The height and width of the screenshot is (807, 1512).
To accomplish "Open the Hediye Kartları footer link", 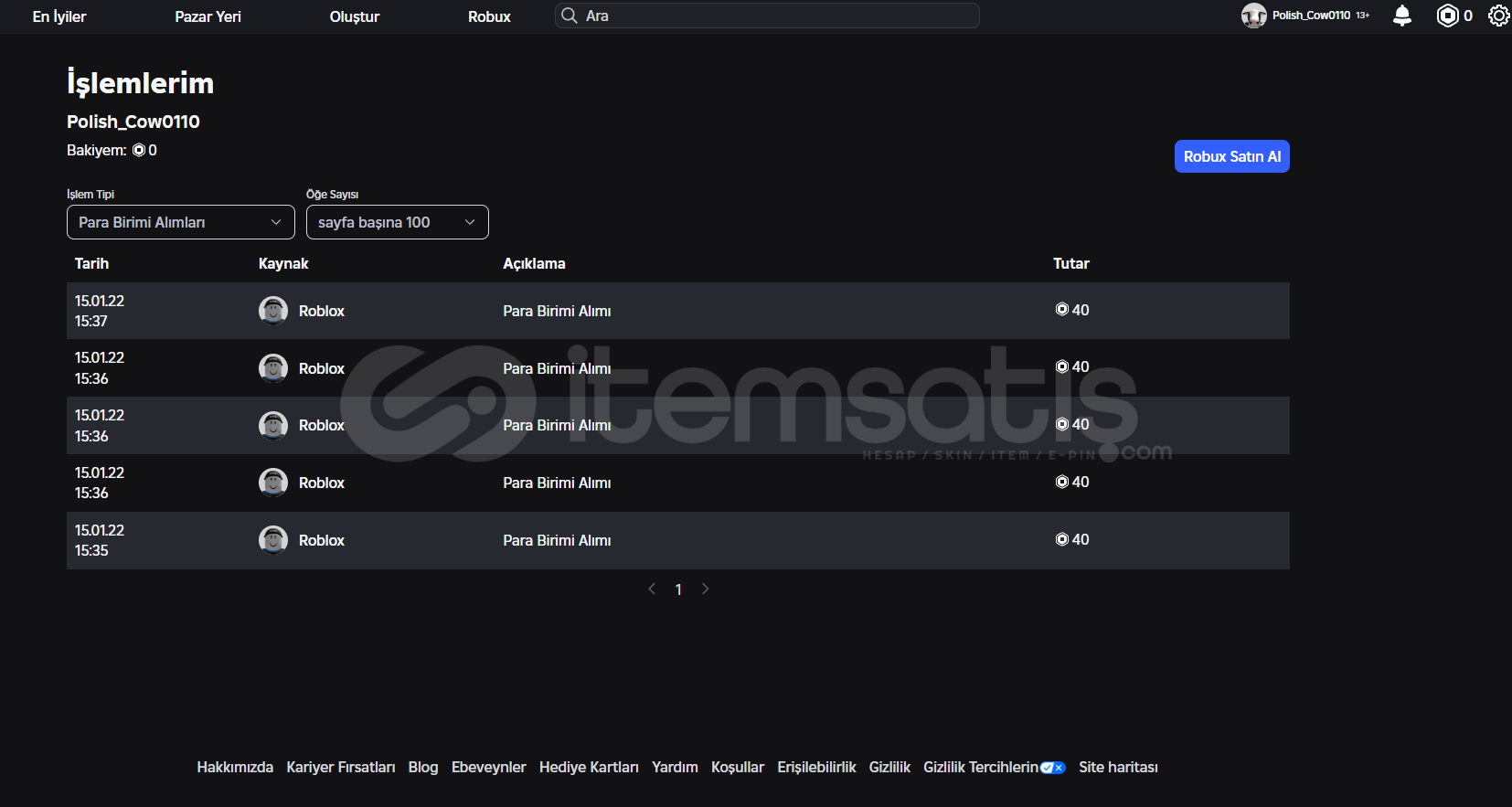I will (589, 768).
